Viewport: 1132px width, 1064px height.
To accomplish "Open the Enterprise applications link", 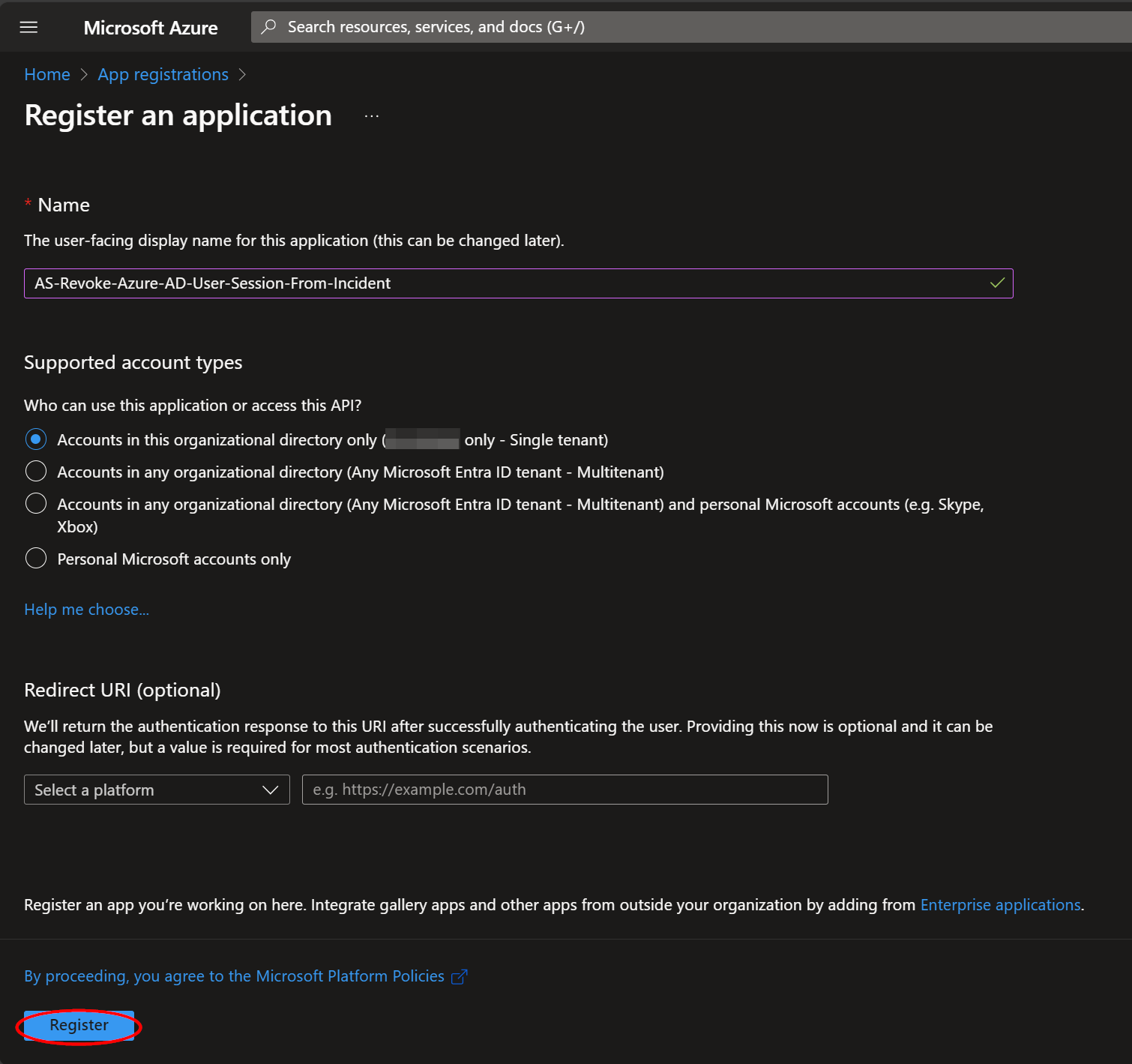I will click(1001, 905).
